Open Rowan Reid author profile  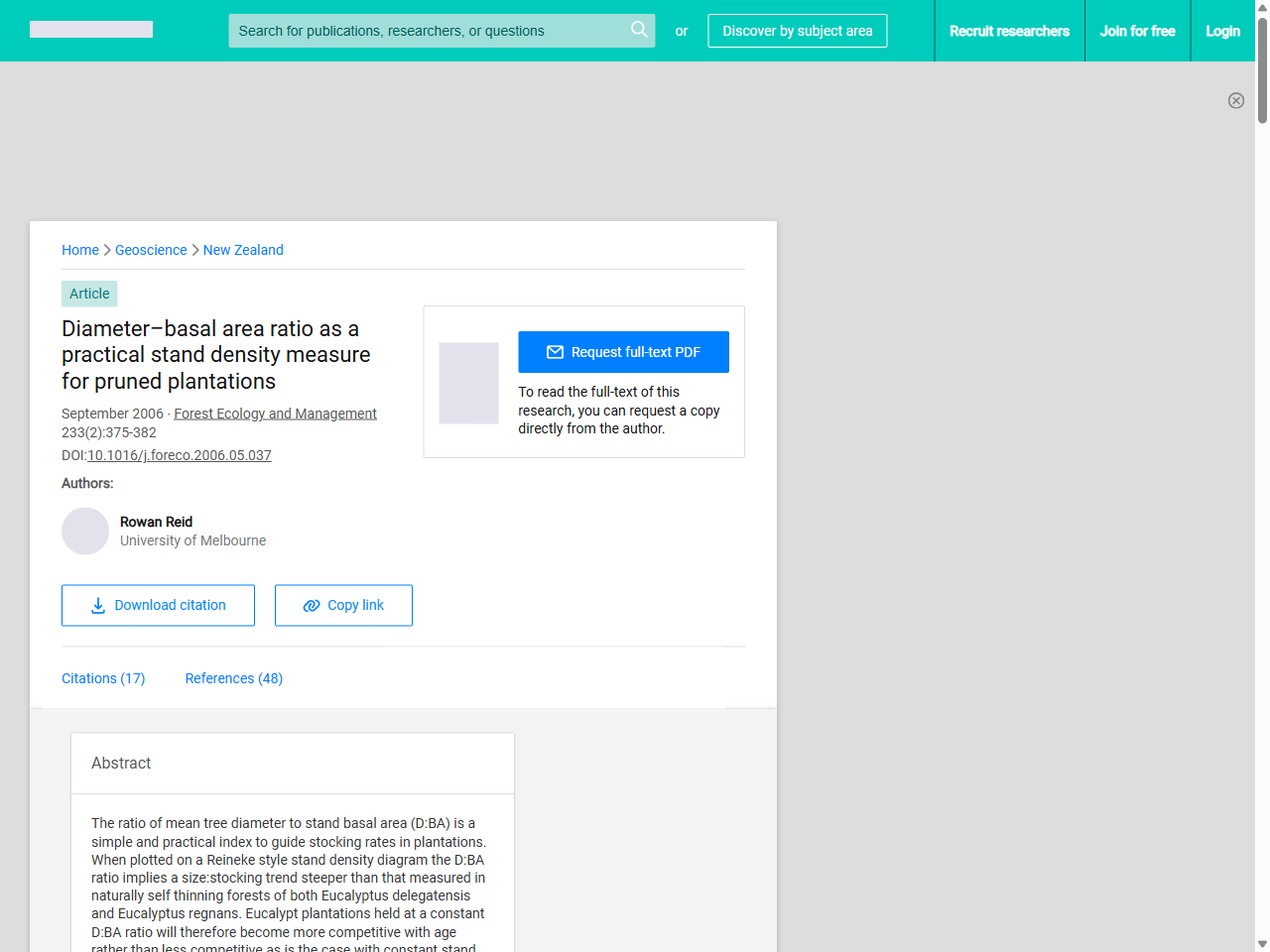pos(156,522)
